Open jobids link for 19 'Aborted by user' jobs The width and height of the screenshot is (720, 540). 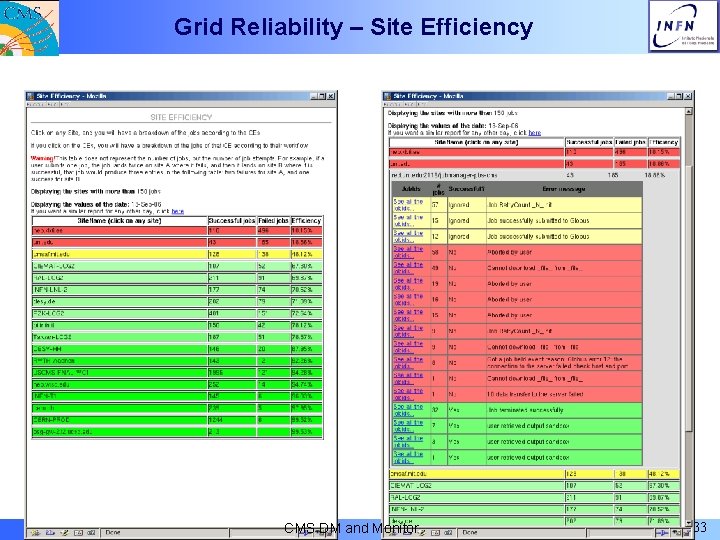click(408, 284)
